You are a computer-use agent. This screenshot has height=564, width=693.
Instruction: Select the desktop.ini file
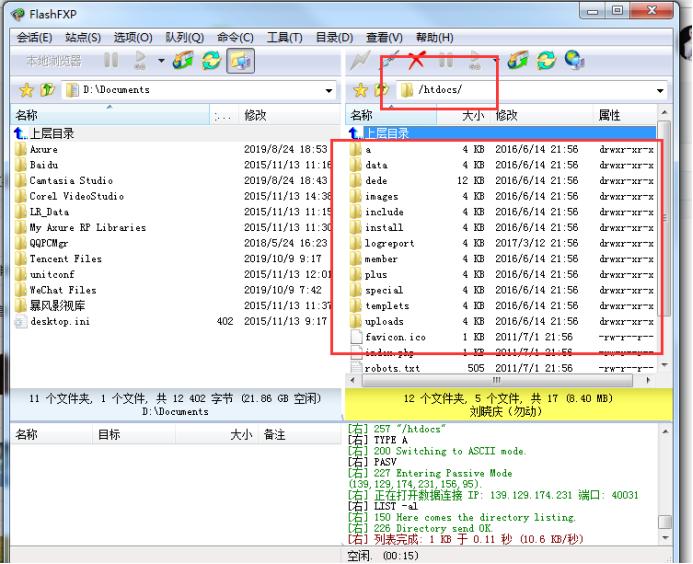tap(60, 321)
